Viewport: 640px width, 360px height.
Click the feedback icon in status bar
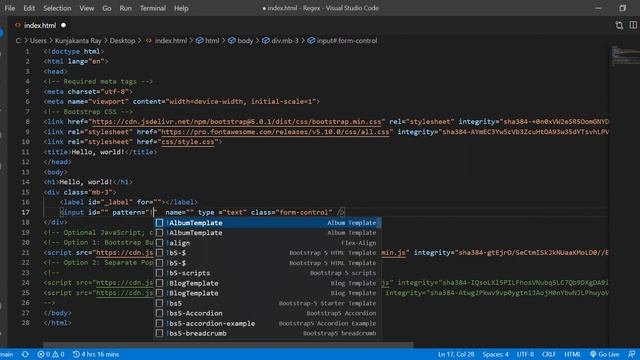[x=632, y=354]
